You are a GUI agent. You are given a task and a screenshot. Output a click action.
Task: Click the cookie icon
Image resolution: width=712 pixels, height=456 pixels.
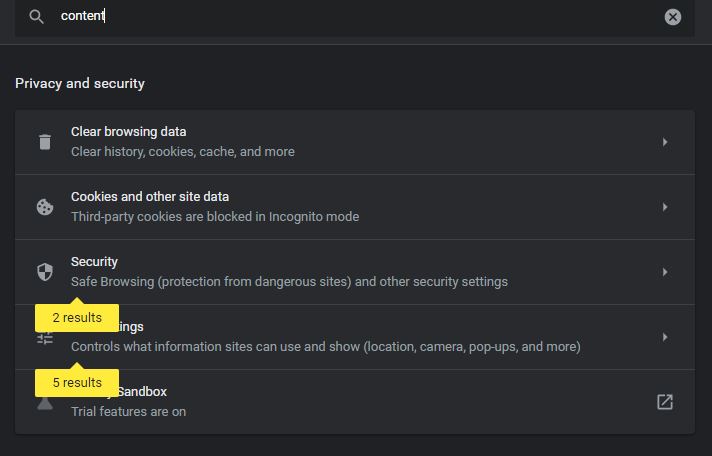pyautogui.click(x=45, y=207)
